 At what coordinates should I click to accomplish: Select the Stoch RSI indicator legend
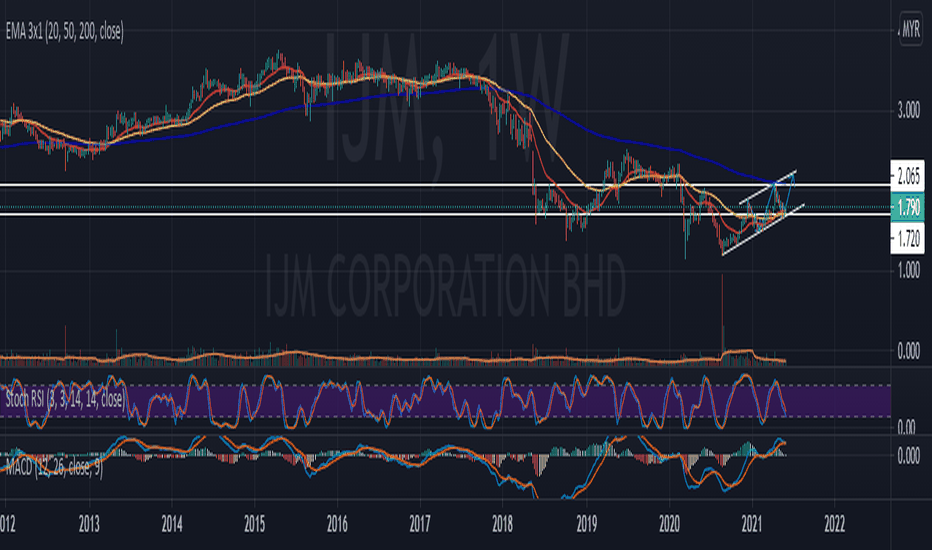(x=65, y=398)
